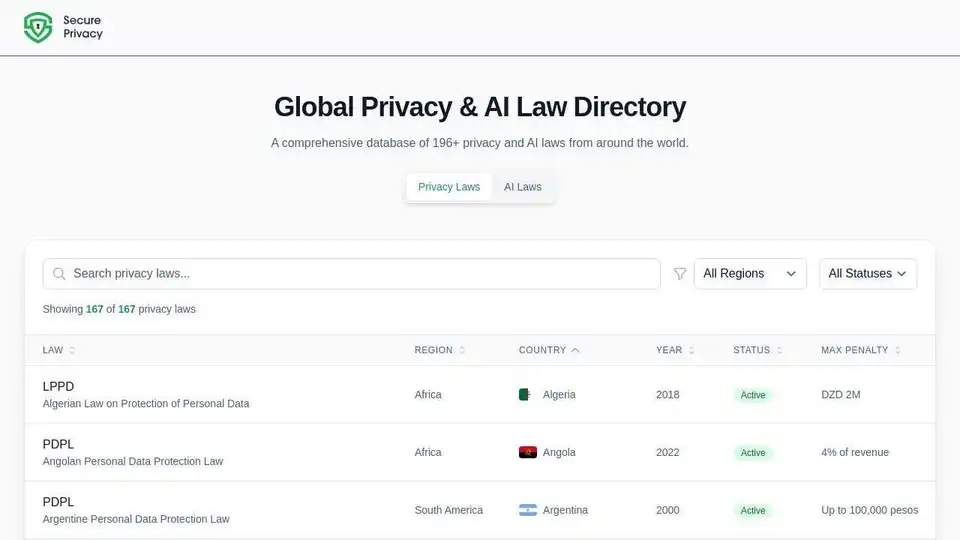Screen dimensions: 960x540
Task: Click the Secure Privacy shield logo
Action: [38, 27]
